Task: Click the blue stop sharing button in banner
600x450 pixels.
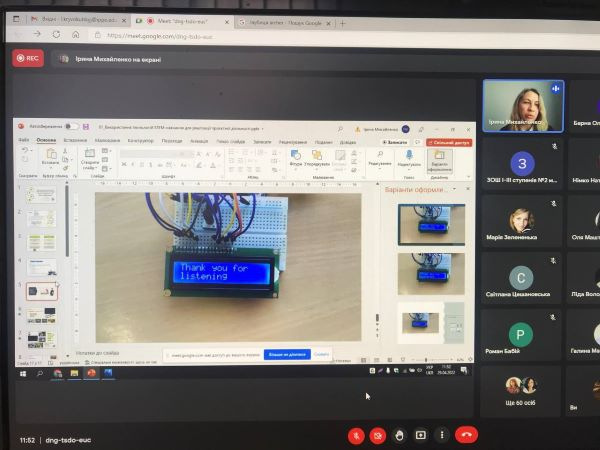Action: pos(287,355)
